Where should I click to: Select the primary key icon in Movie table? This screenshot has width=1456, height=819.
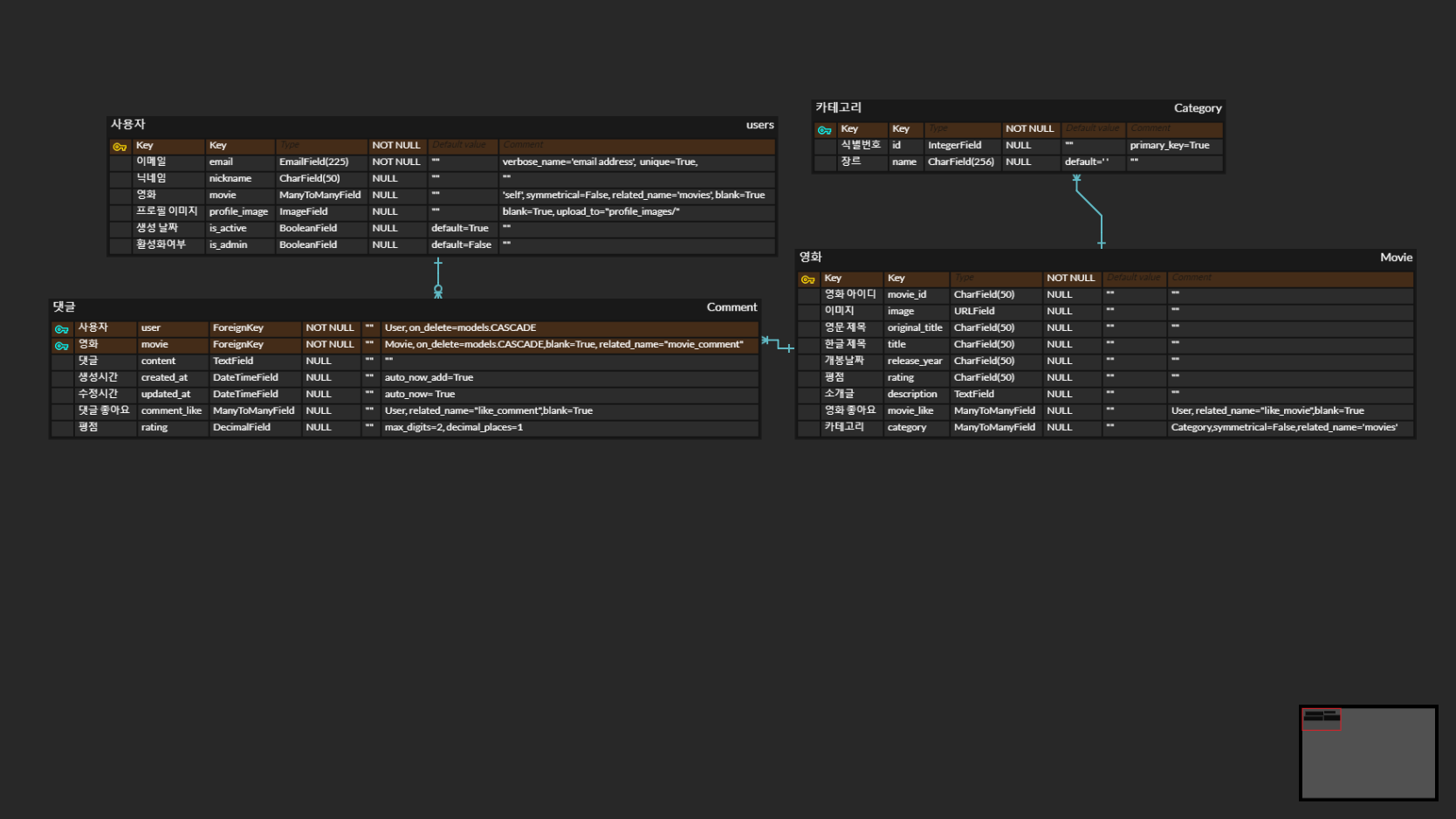tap(807, 278)
